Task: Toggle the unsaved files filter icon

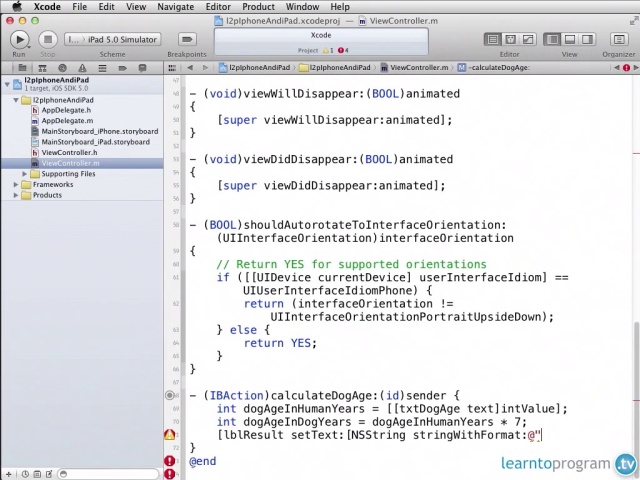Action: (49, 474)
